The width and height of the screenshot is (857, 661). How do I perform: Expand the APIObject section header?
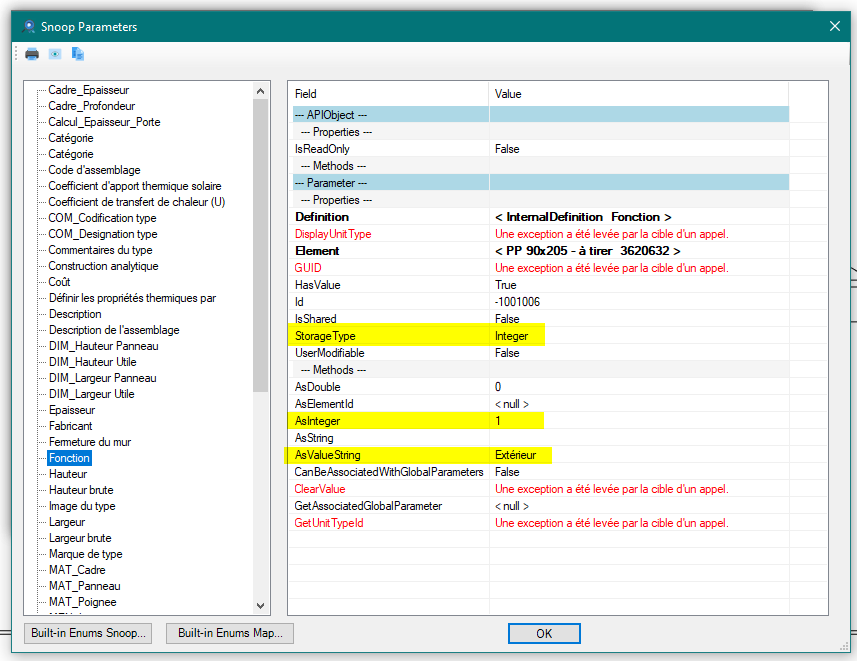click(330, 114)
